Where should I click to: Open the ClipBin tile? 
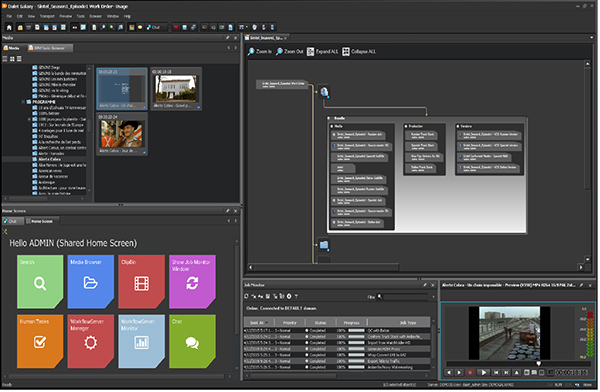pyautogui.click(x=142, y=282)
